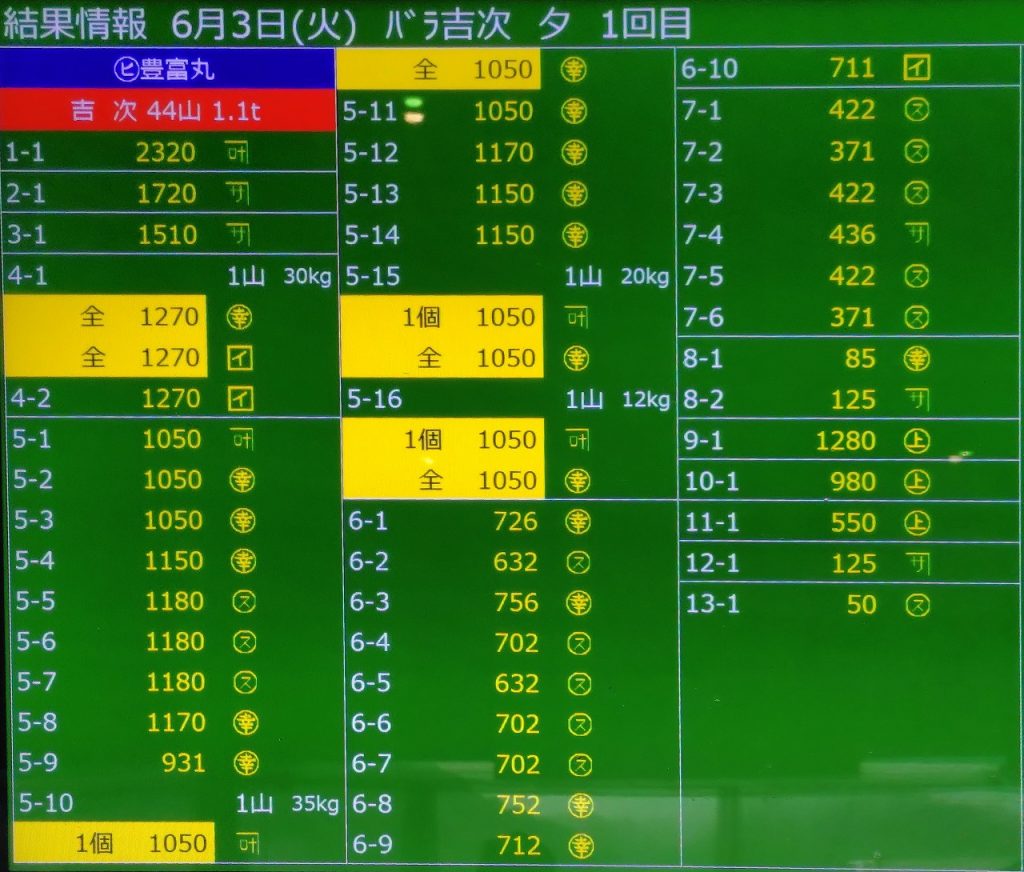Viewport: 1024px width, 872px height.
Task: Select the circular buyer mark in row 8-1
Action: pos(916,359)
